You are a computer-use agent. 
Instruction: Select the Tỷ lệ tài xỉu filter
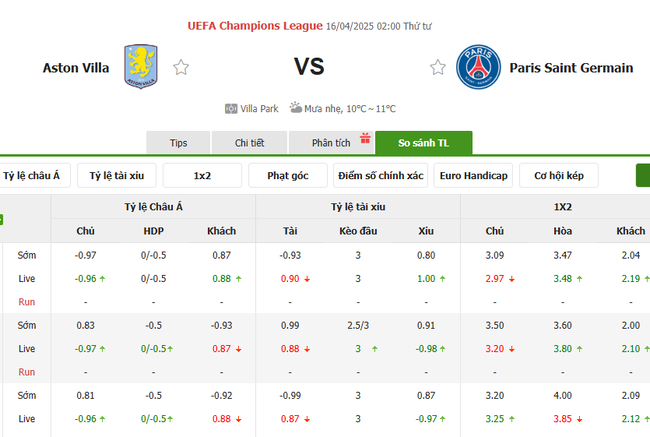click(117, 176)
